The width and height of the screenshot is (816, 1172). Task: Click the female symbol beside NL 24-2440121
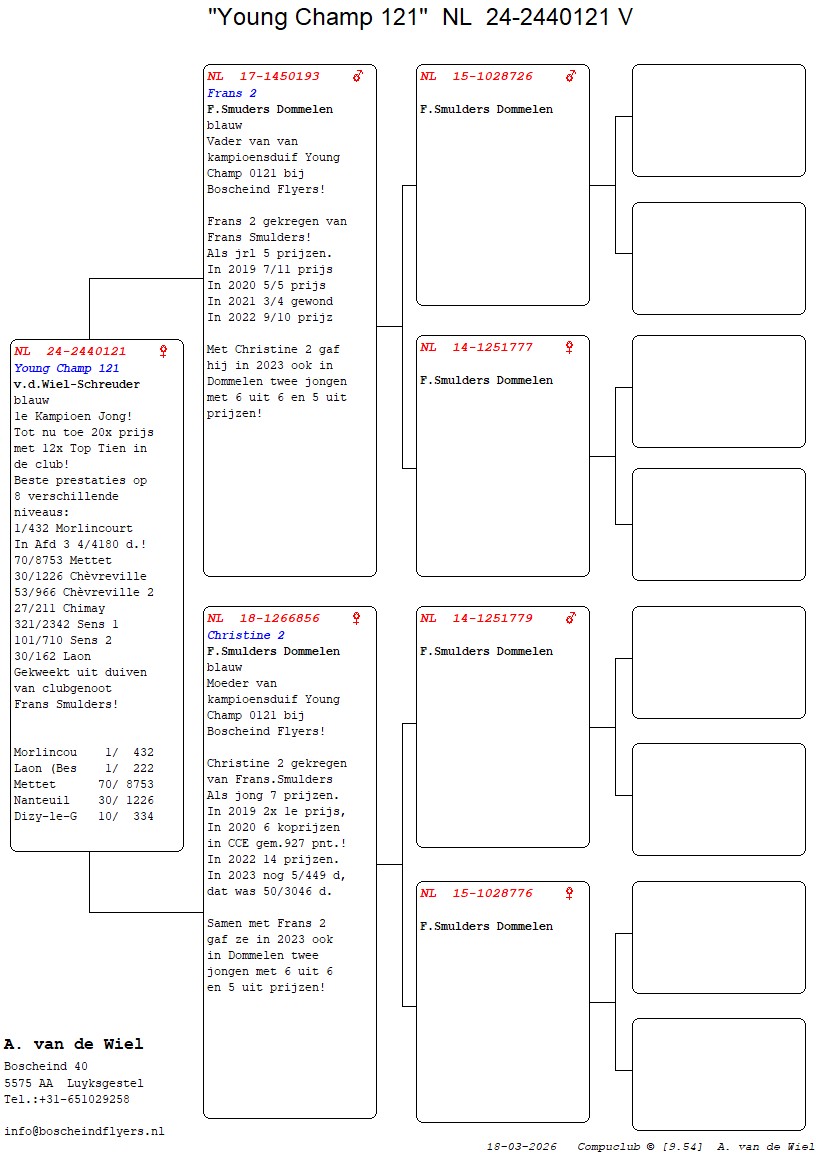click(163, 352)
